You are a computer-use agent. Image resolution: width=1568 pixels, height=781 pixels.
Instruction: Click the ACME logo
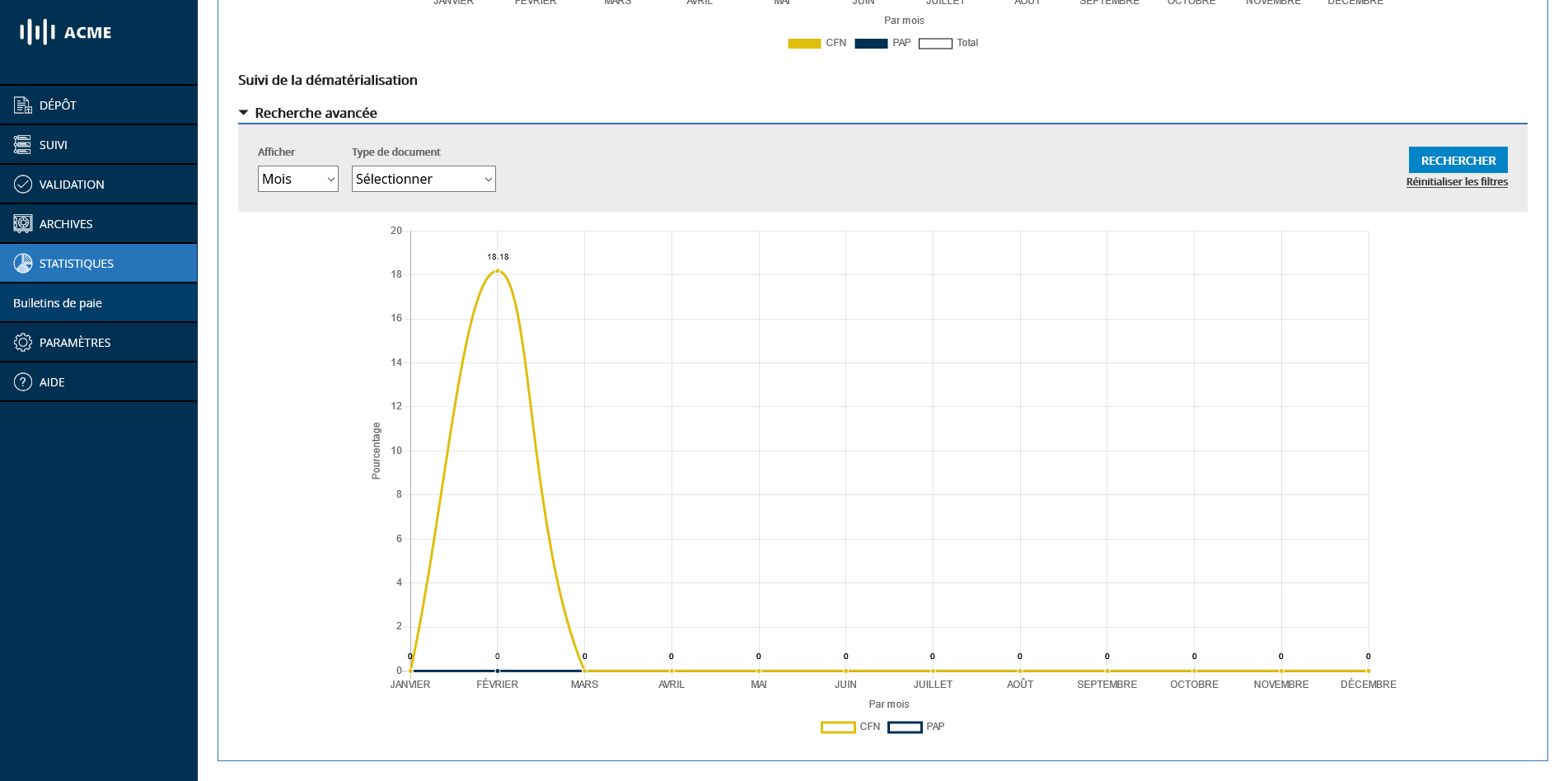[66, 32]
